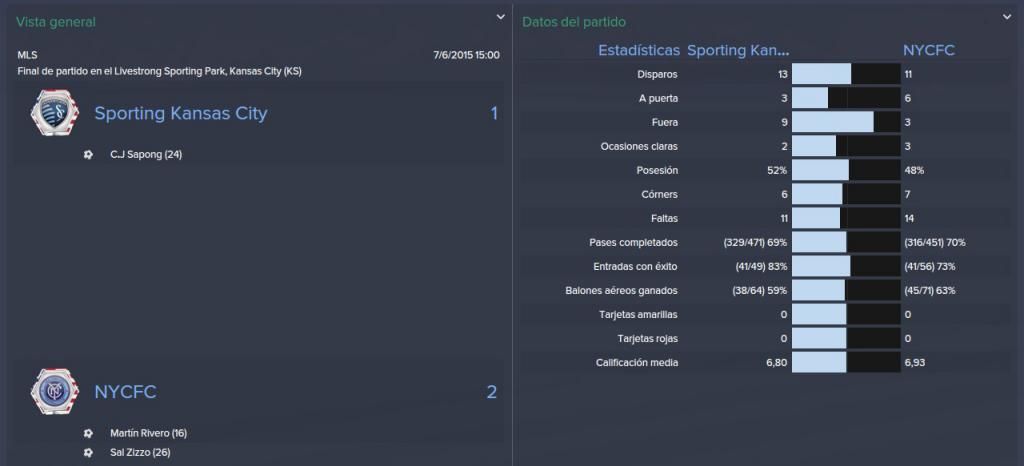Image resolution: width=1024 pixels, height=466 pixels.
Task: Click the Disparos comparison bar
Action: [x=846, y=74]
